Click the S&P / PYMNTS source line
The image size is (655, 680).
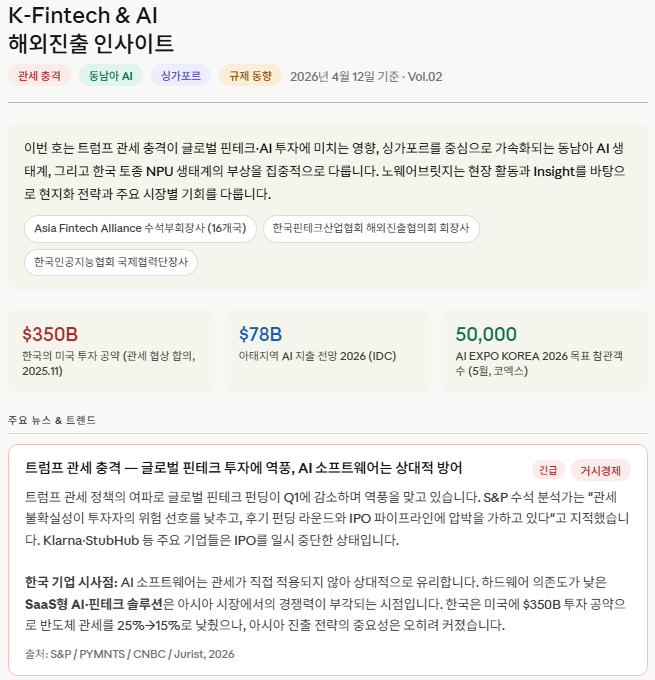click(129, 654)
